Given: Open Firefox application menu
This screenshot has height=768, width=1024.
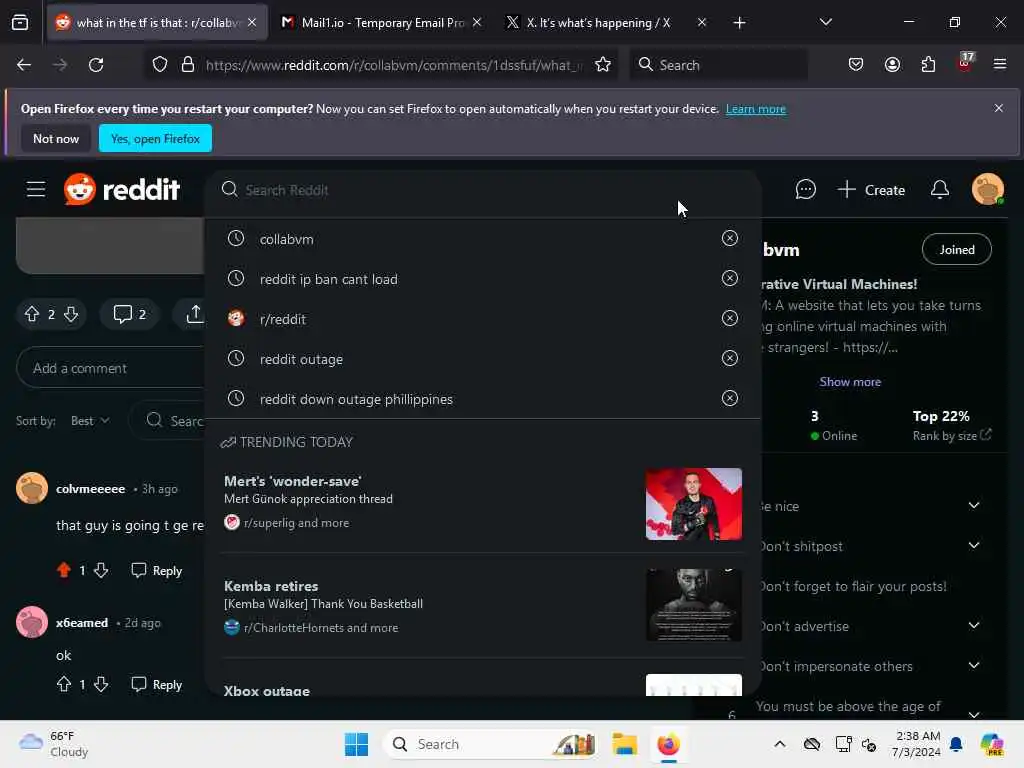Looking at the screenshot, I should click(1000, 65).
